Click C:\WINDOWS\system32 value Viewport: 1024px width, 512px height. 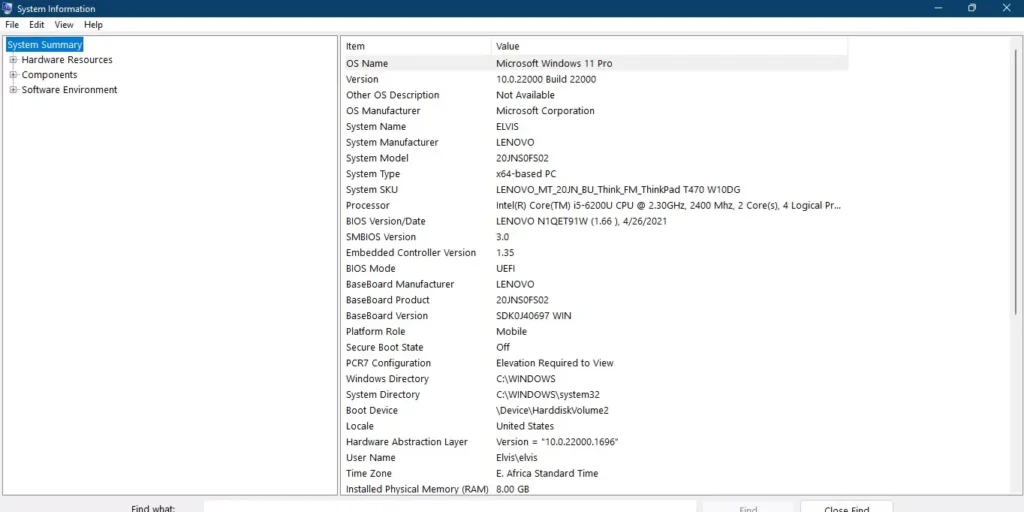(x=548, y=394)
